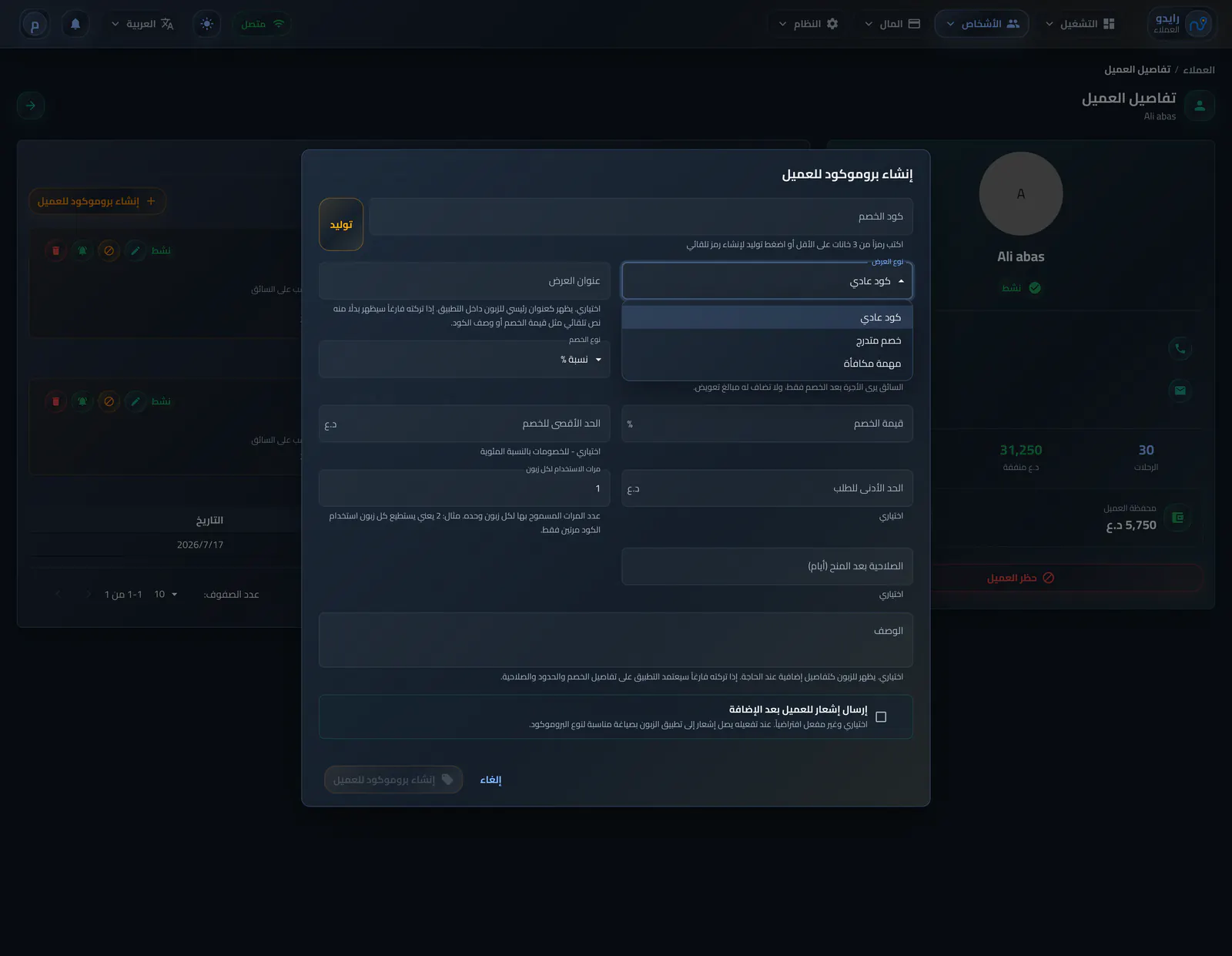Open the المال navigation menu
This screenshot has width=1232, height=956.
(x=891, y=24)
